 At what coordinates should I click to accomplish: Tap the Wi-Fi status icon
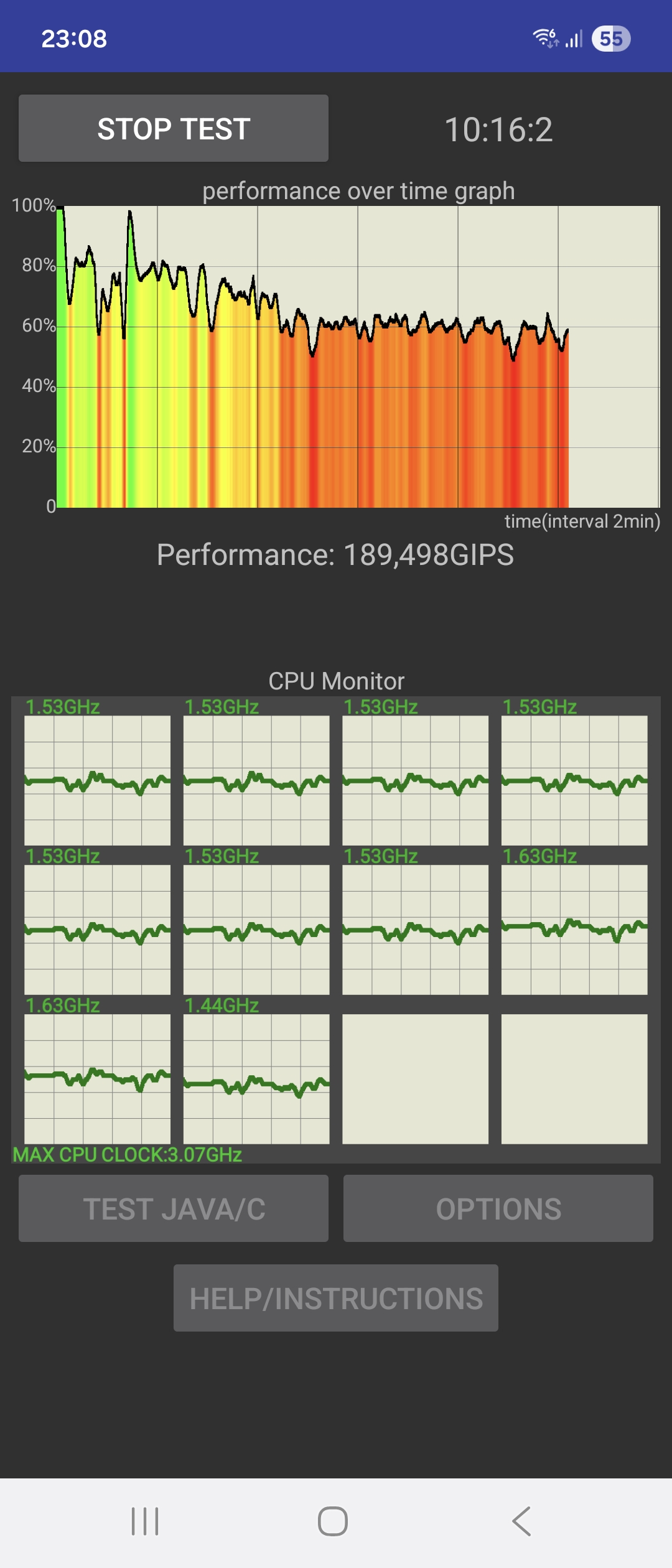pyautogui.click(x=546, y=38)
